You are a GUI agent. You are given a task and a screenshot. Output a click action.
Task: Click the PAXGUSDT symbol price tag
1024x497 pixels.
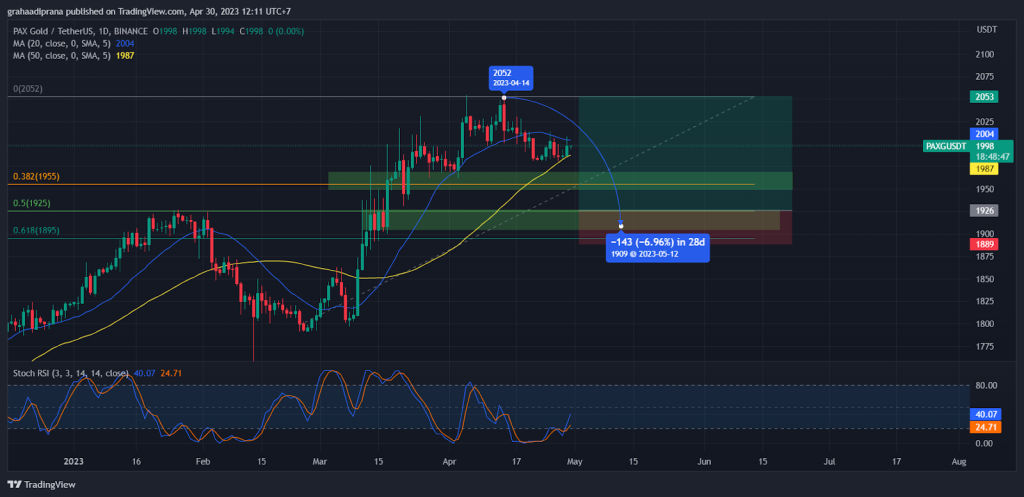pos(944,146)
